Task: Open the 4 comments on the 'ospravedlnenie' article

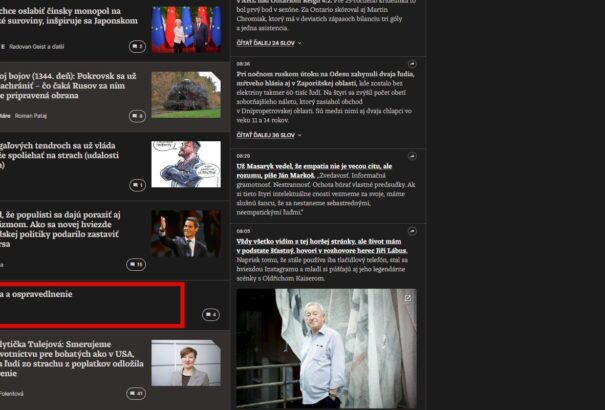Action: tap(211, 315)
